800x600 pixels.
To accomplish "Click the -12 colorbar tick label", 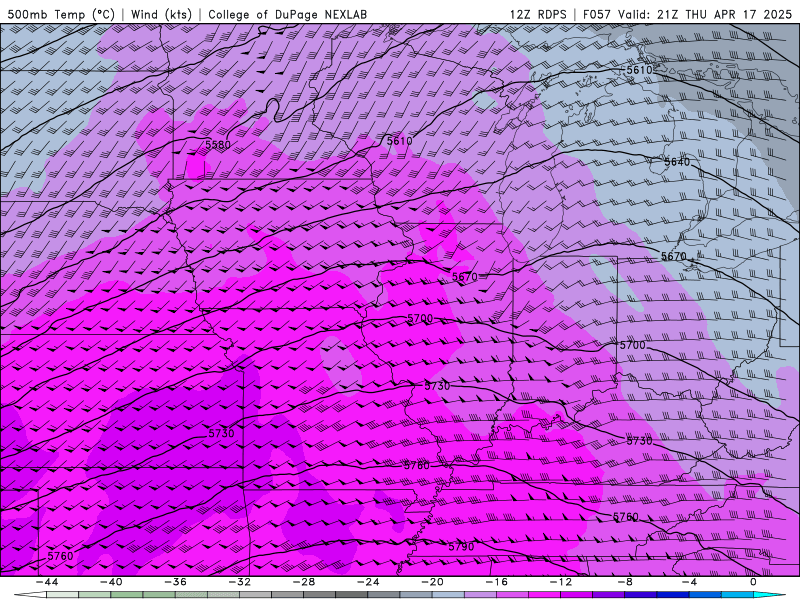I will [561, 582].
